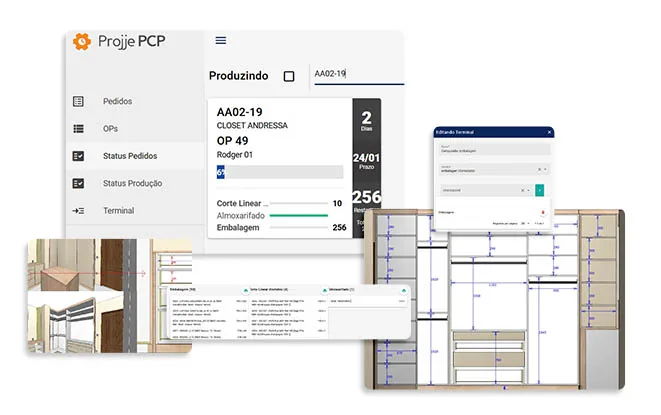Image resolution: width=661 pixels, height=415 pixels.
Task: Click the Status Pedidos checklist icon
Action: click(79, 157)
